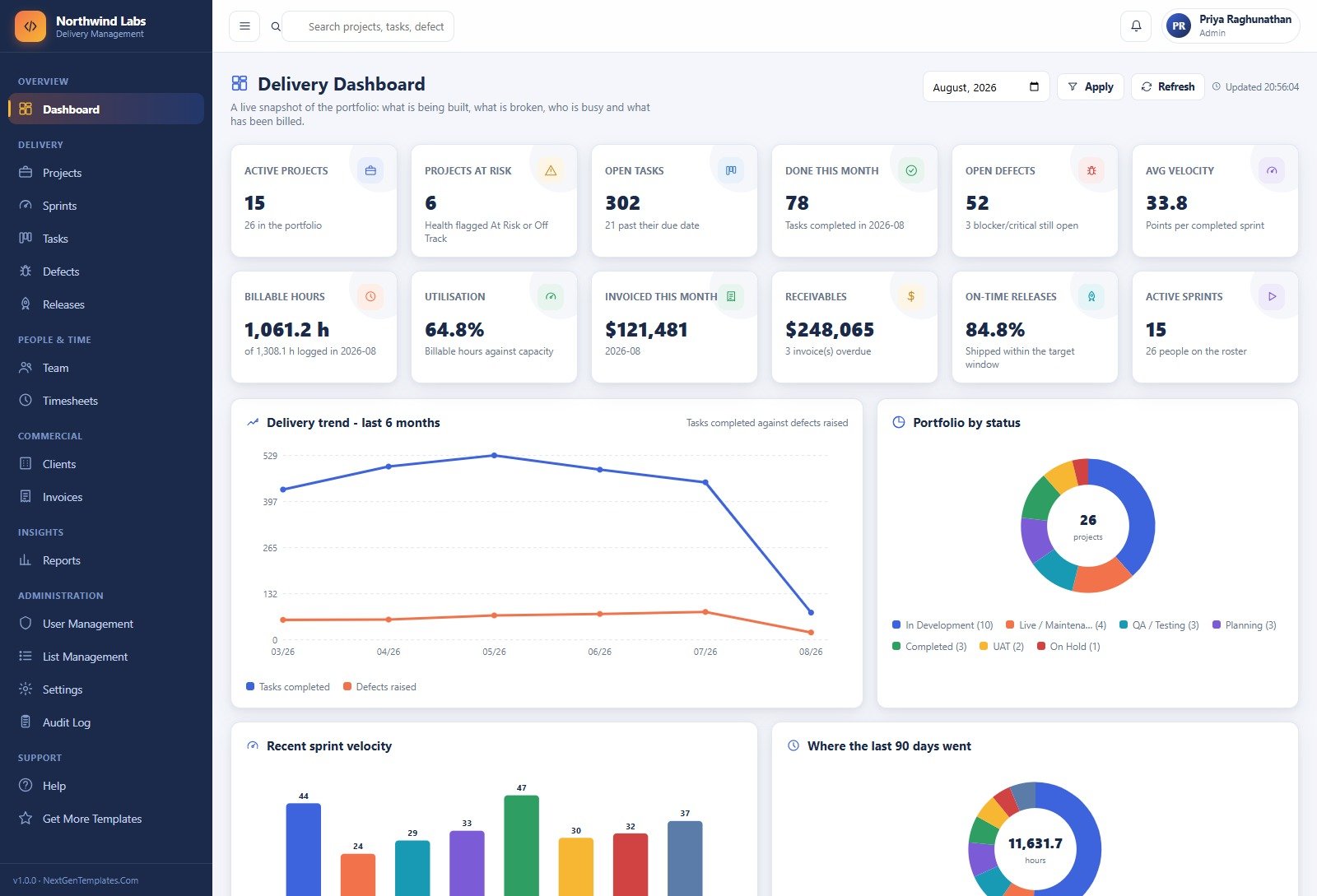Image resolution: width=1317 pixels, height=896 pixels.
Task: Click the clock icon beside Where the last 90 days went
Action: point(793,745)
